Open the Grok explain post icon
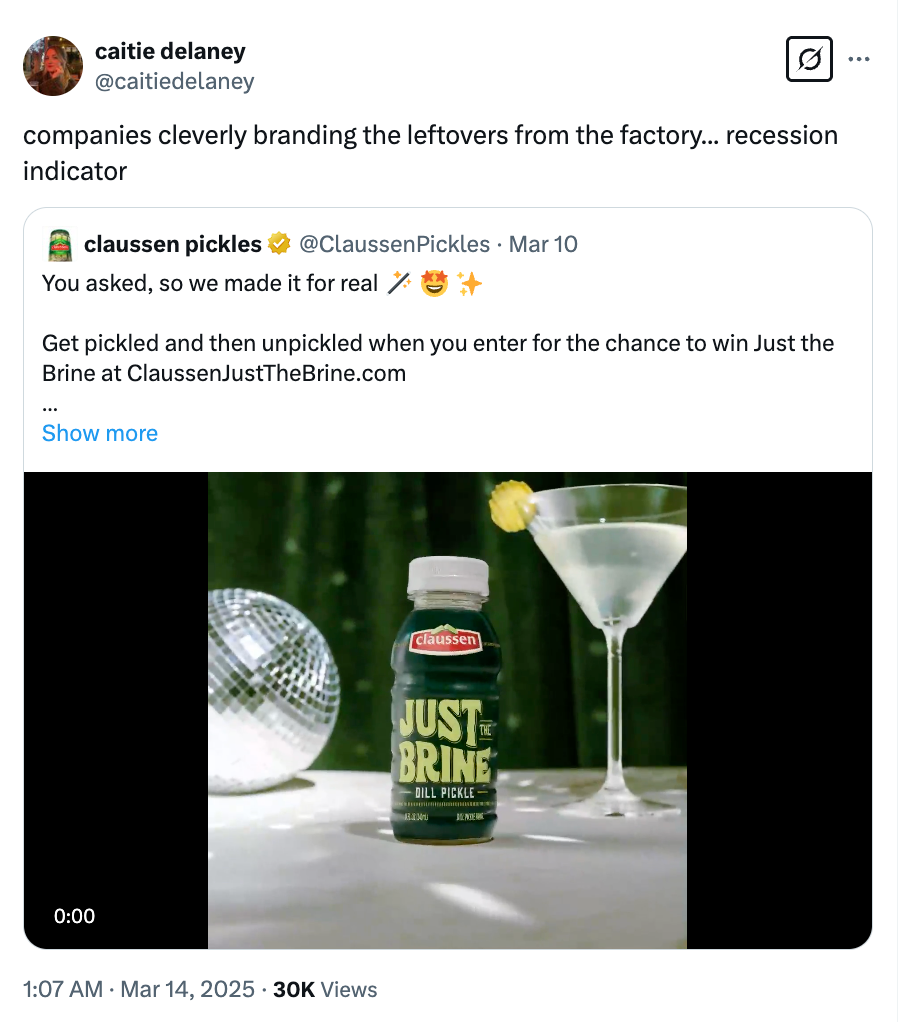This screenshot has width=908, height=1022. (809, 60)
